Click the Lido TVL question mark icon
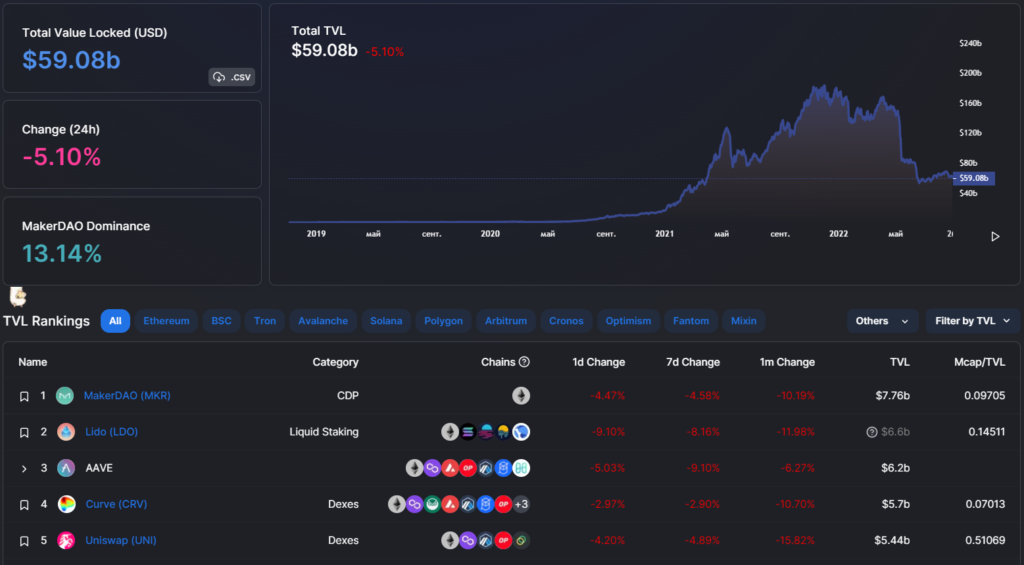The height and width of the screenshot is (565, 1024). (872, 432)
